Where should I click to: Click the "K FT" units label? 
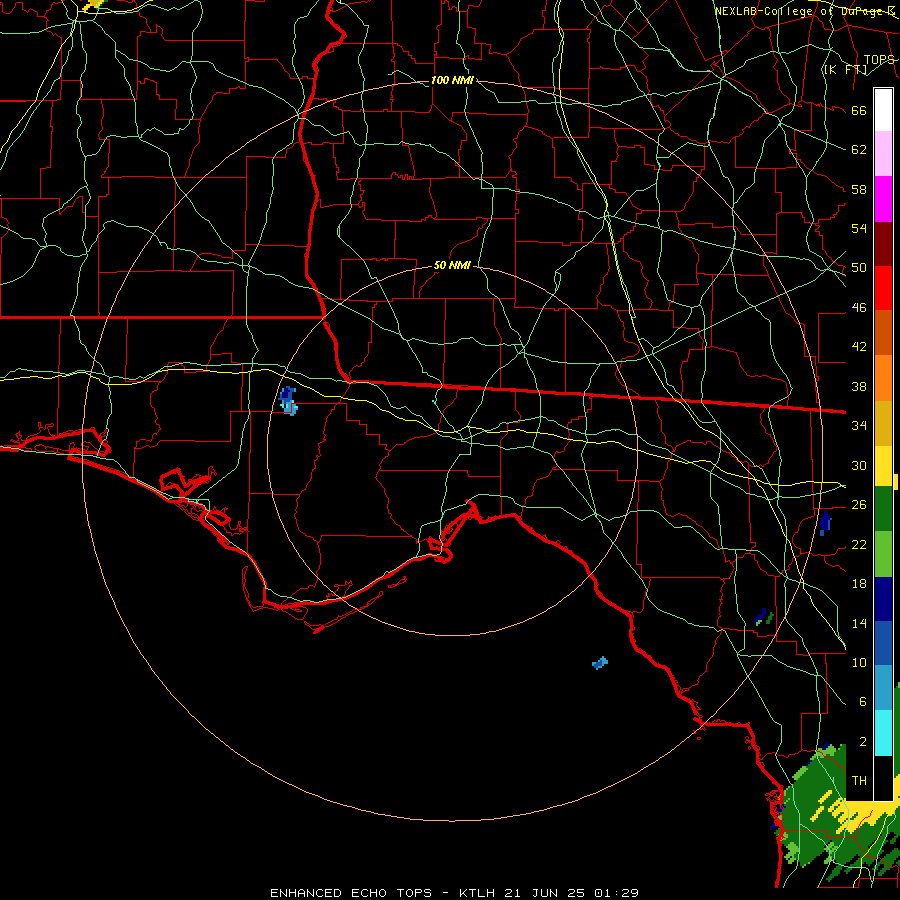click(845, 70)
